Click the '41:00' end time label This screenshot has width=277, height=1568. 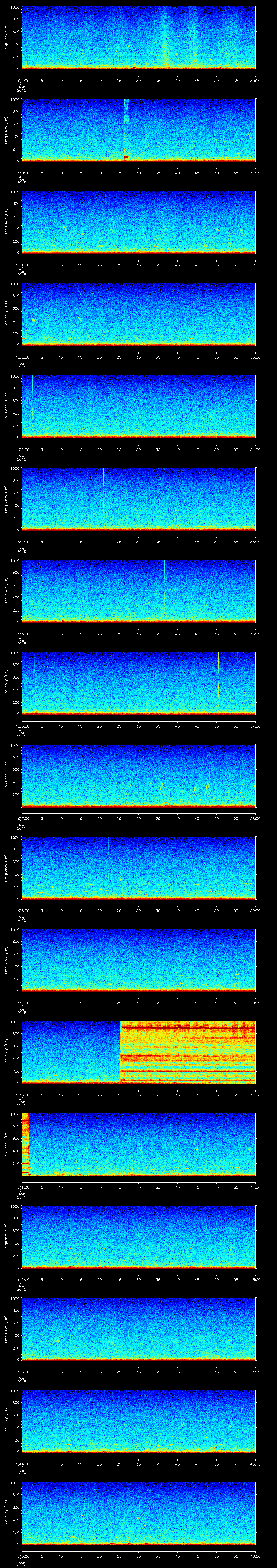pyautogui.click(x=255, y=1095)
